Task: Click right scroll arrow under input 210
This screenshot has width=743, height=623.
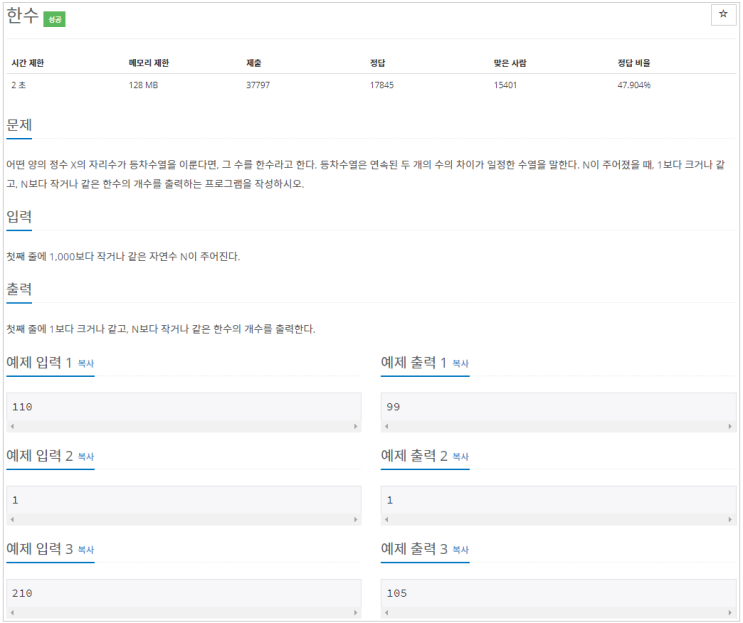Action: [x=355, y=613]
